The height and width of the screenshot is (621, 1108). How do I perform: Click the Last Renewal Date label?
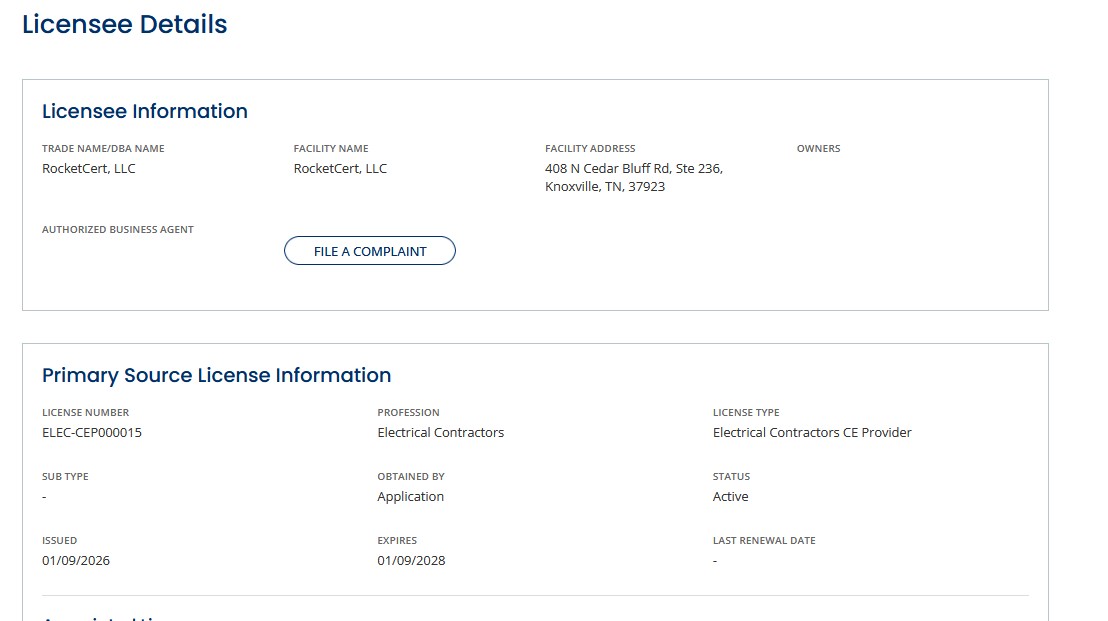[x=764, y=541]
